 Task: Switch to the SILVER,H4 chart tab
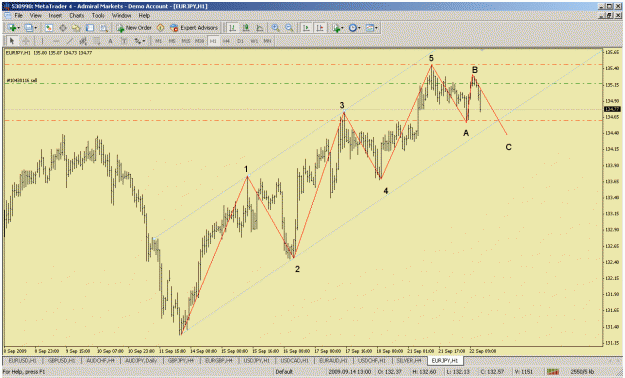pos(409,360)
